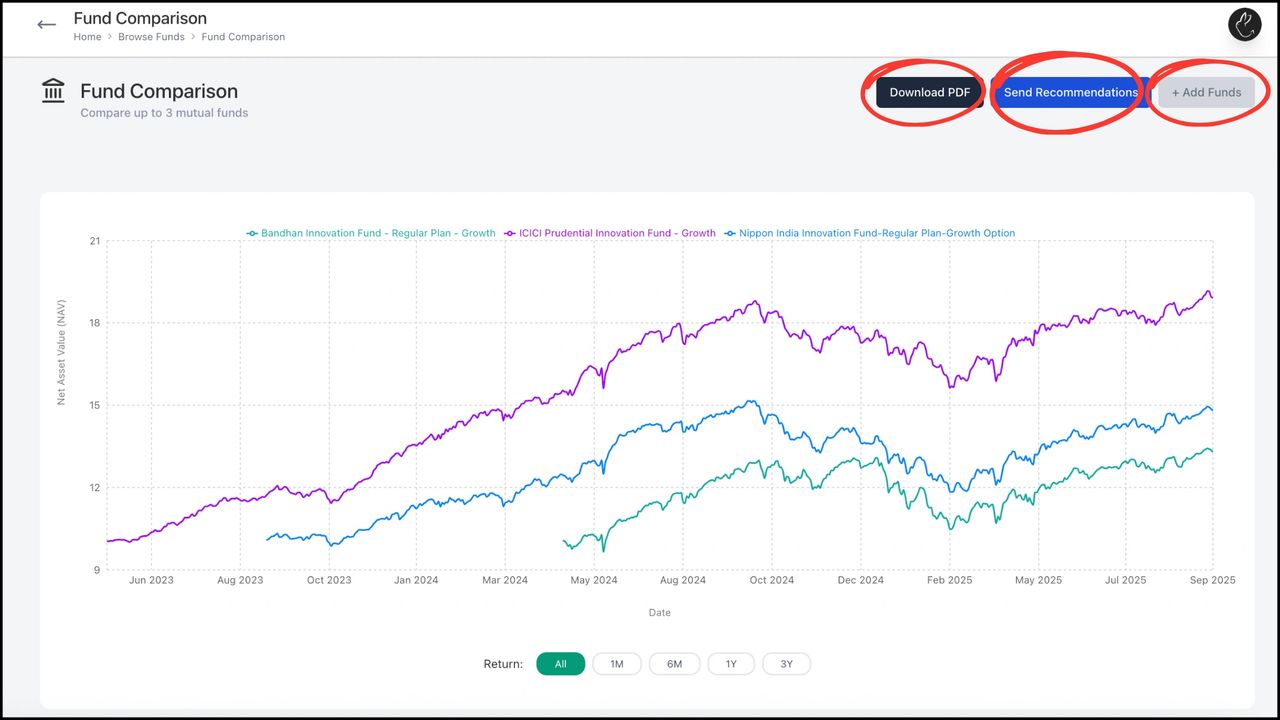This screenshot has width=1280, height=720.
Task: Click the pink ICICI fund legend marker
Action: pos(511,233)
